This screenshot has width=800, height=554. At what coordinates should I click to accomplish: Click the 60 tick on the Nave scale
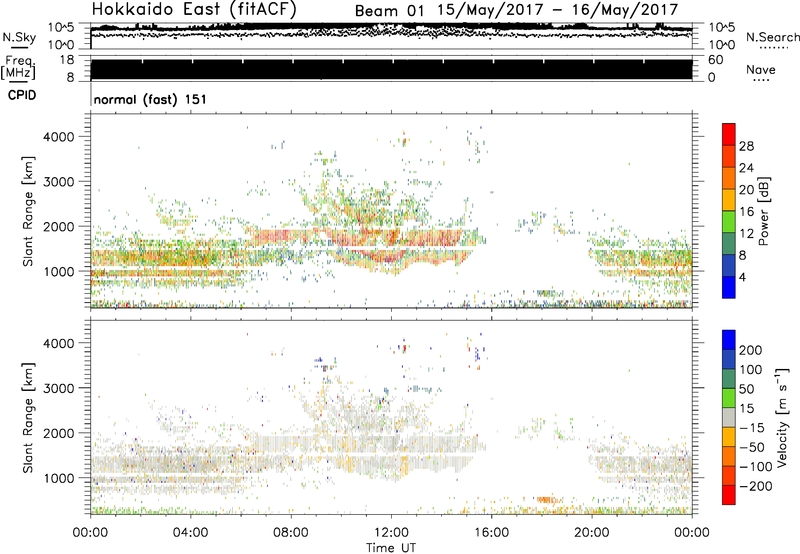(x=716, y=60)
